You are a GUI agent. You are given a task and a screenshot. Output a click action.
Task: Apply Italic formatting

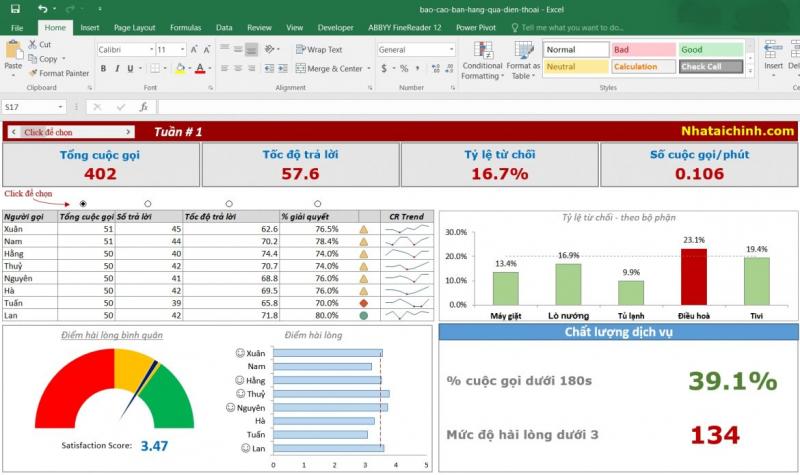point(117,69)
